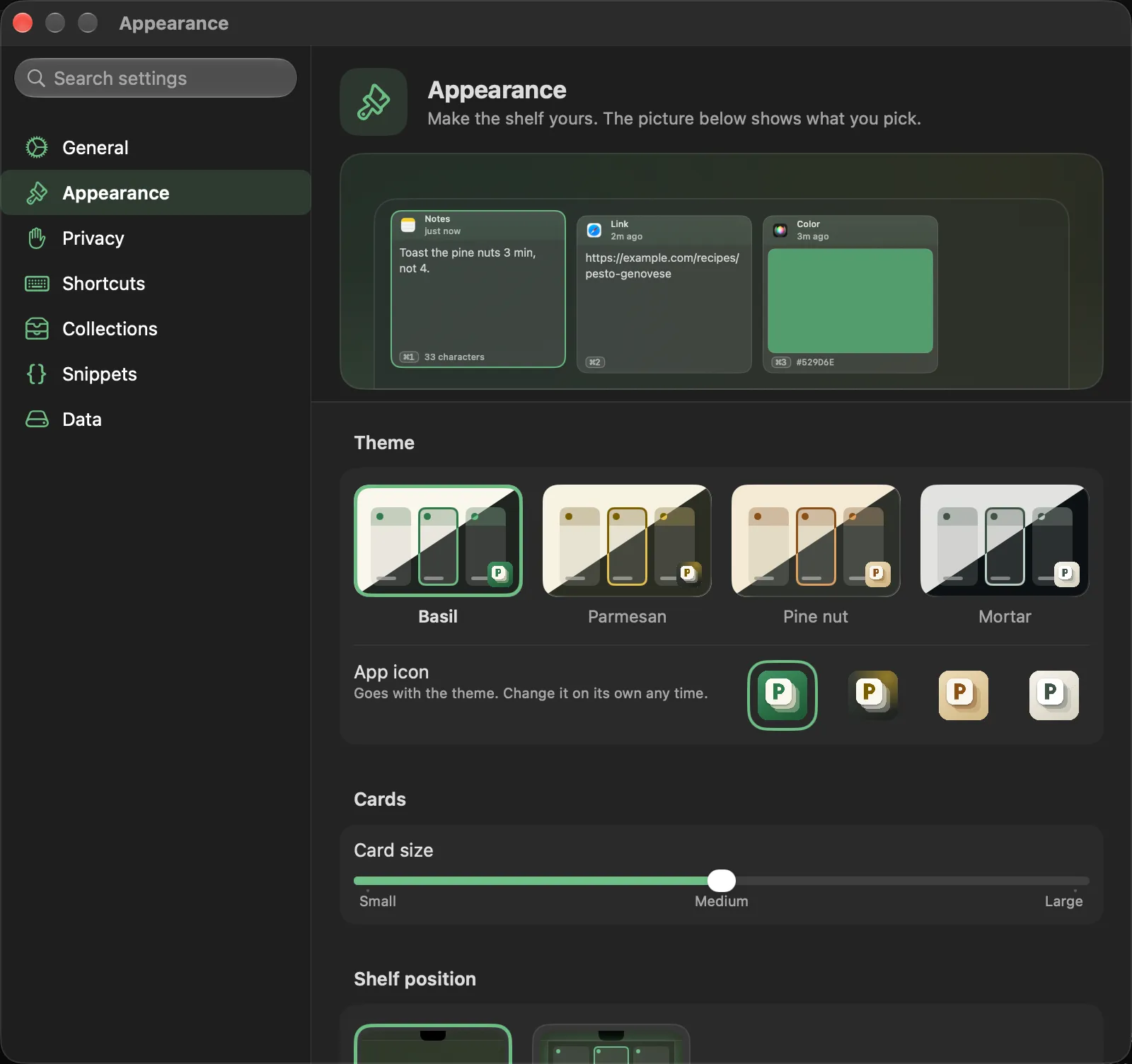
Task: Choose the second shelf position thumbnail with cards
Action: pyautogui.click(x=611, y=1044)
